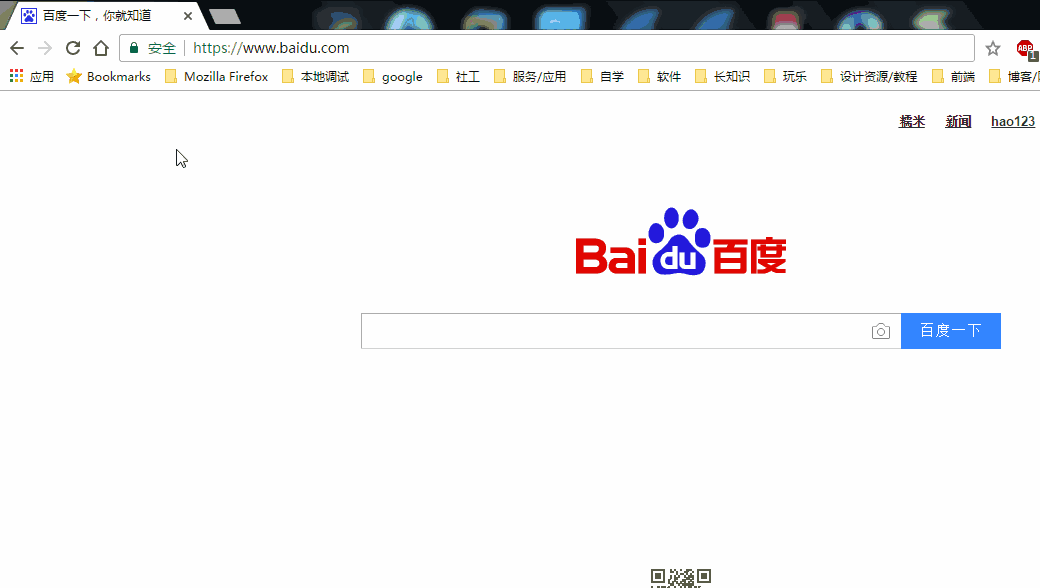The image size is (1040, 588).
Task: Open the Mozilla Firefox bookmark folder
Action: coord(217,76)
